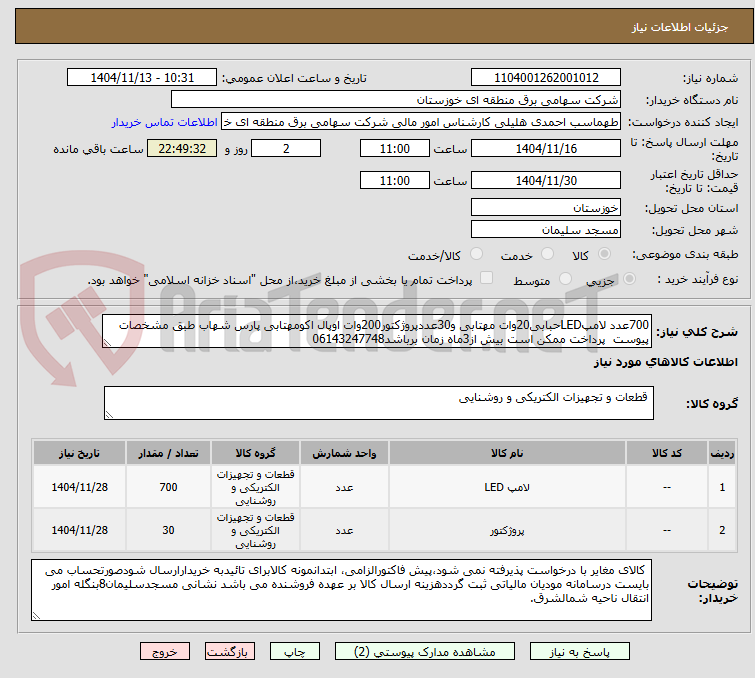Click the توضیحات خریدار textarea
The width and height of the screenshot is (755, 678).
(x=341, y=590)
